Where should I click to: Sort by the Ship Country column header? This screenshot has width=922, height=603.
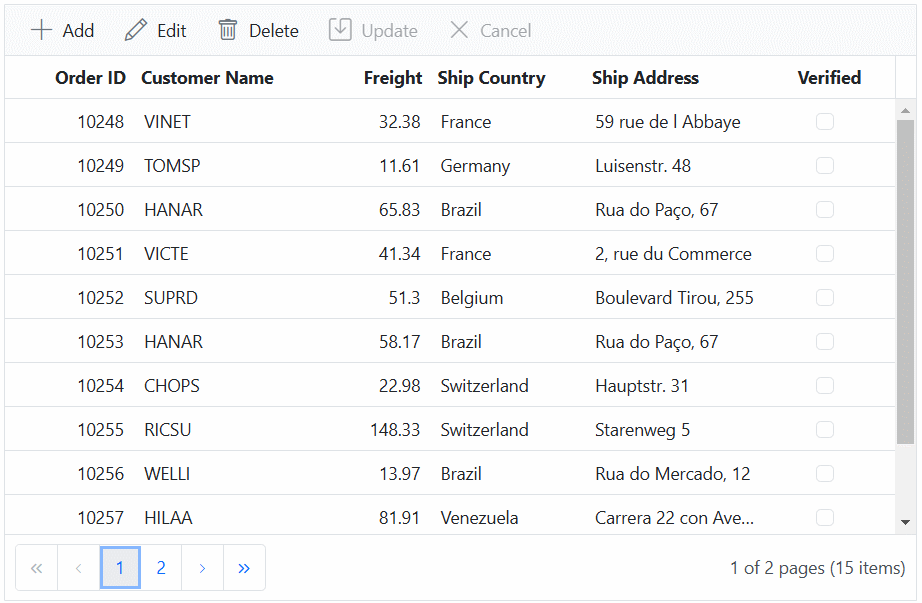(x=491, y=78)
